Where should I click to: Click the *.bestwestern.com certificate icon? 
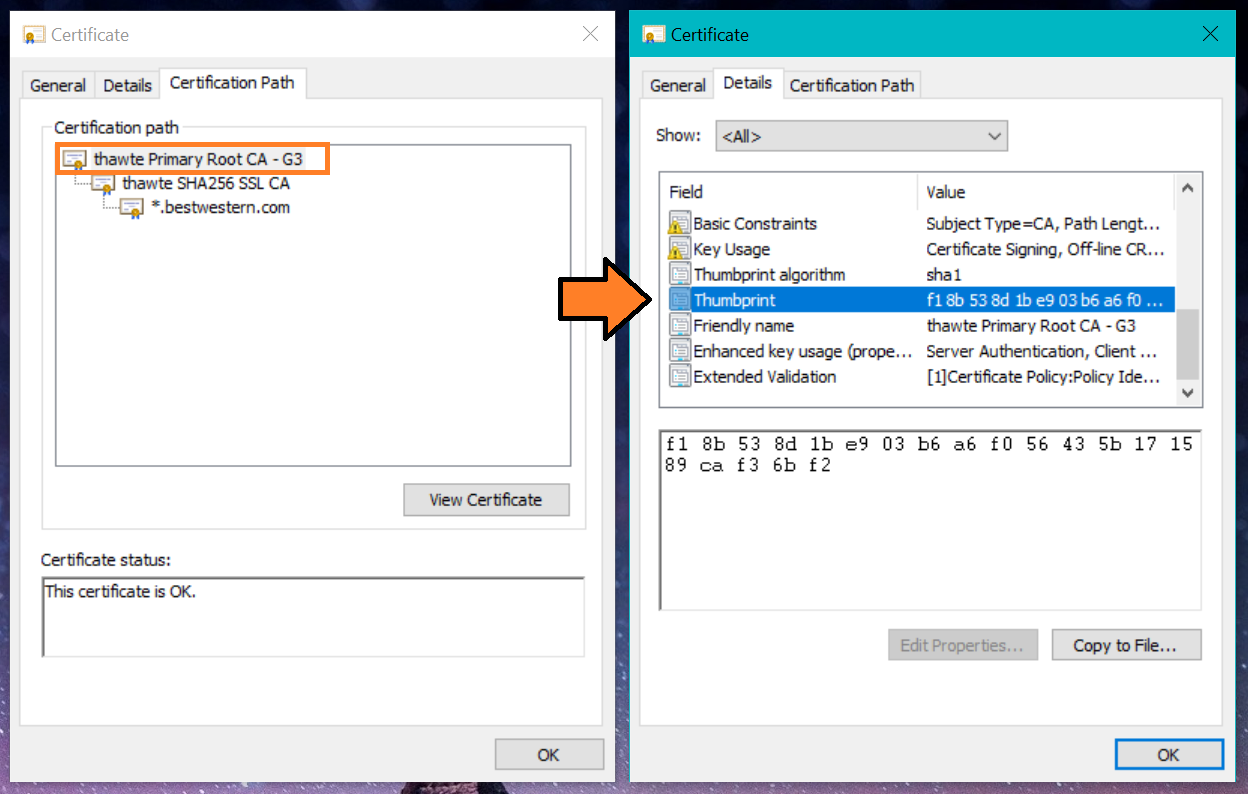click(132, 208)
